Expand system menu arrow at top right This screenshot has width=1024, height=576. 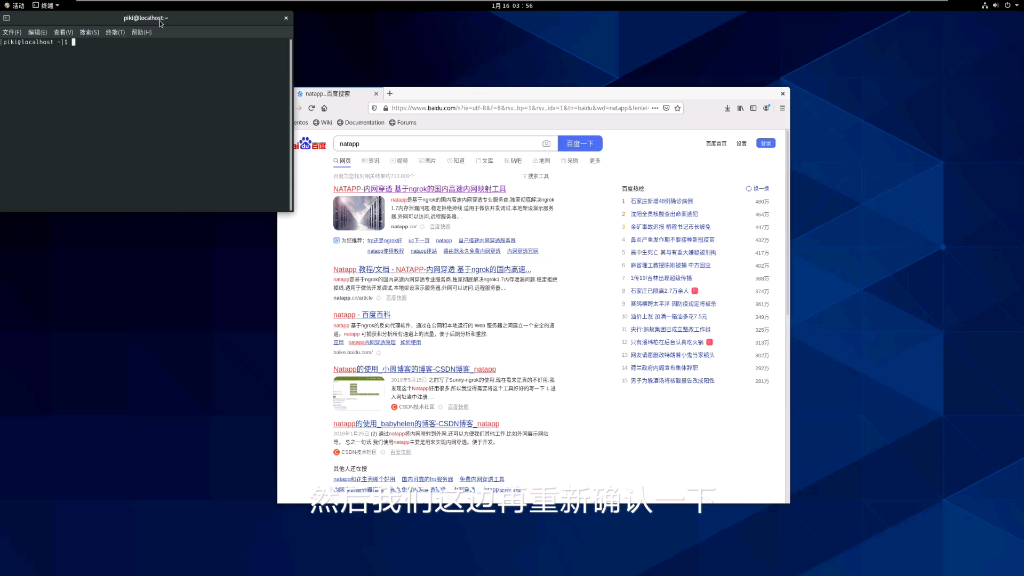pyautogui.click(x=1017, y=5)
